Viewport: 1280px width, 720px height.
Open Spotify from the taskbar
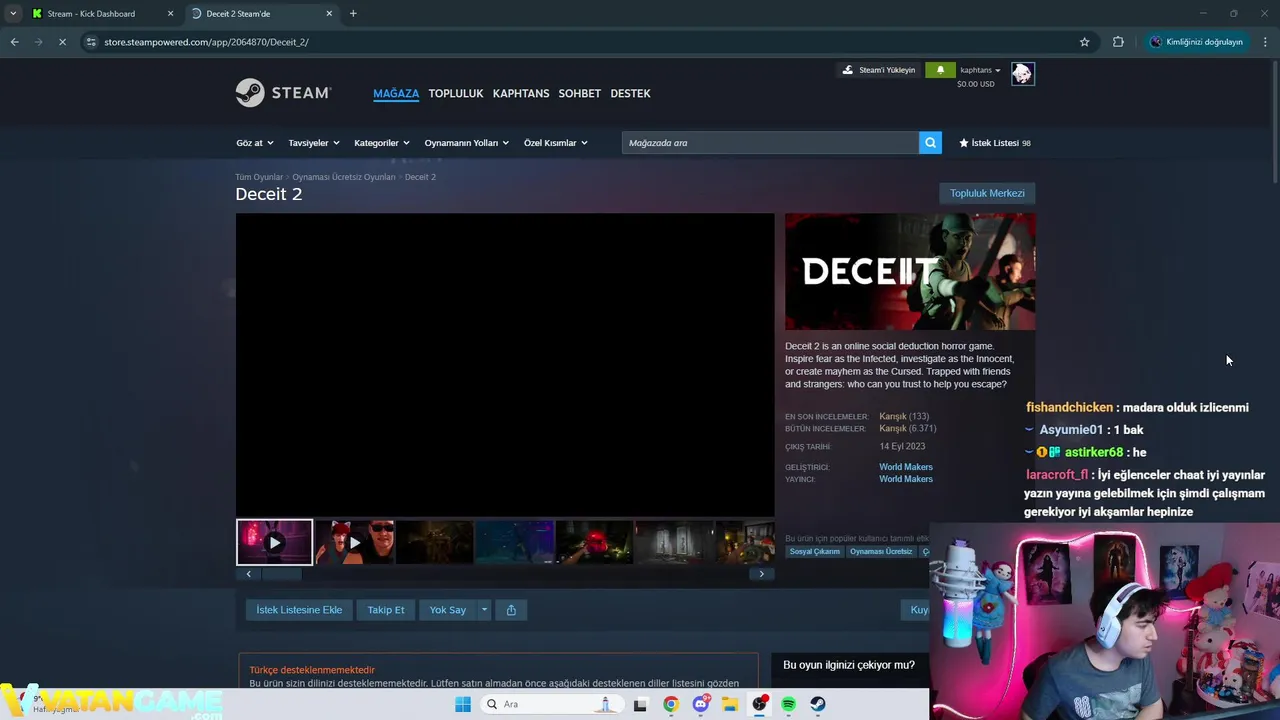[788, 704]
